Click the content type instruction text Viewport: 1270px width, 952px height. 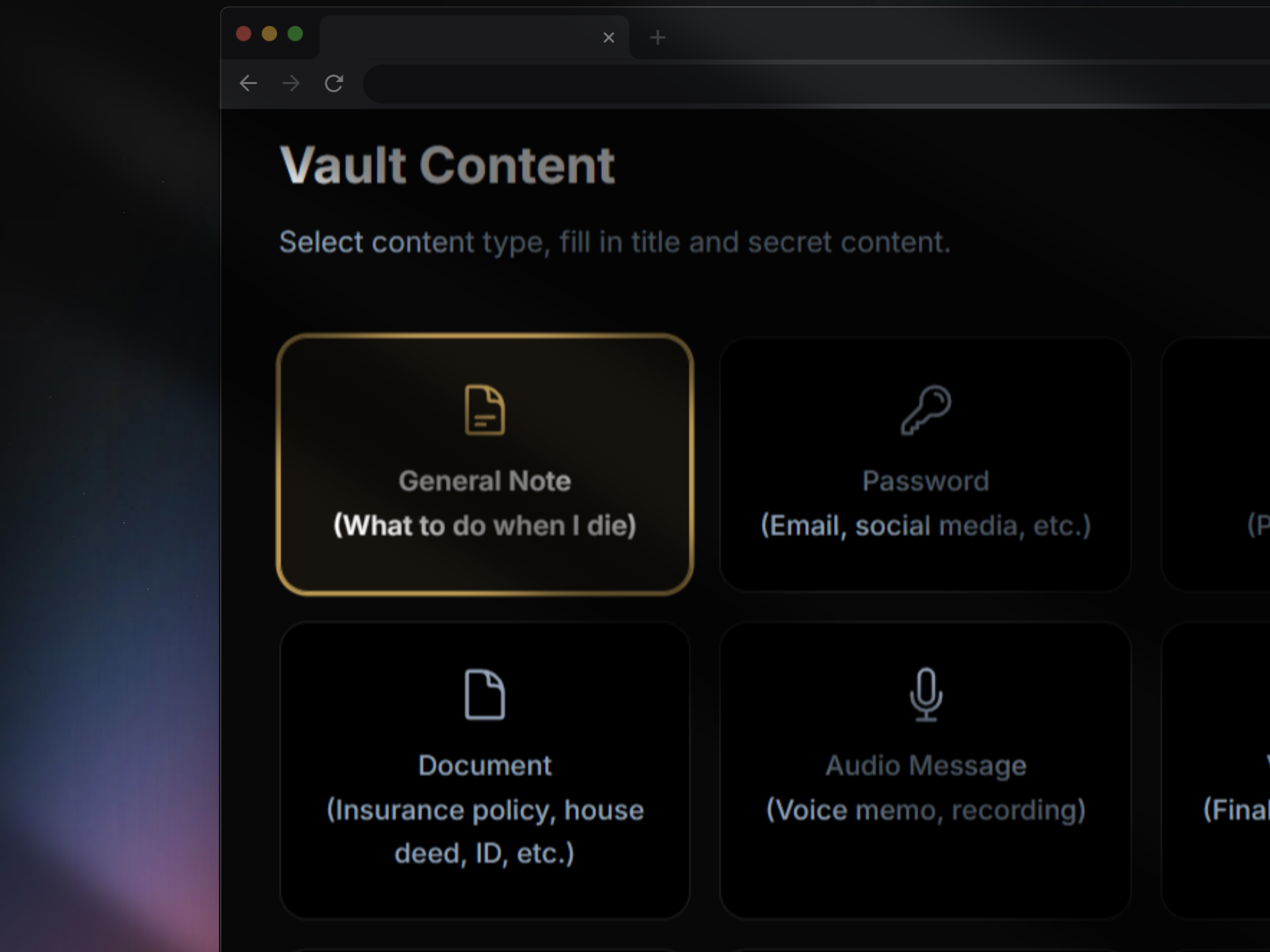click(615, 242)
